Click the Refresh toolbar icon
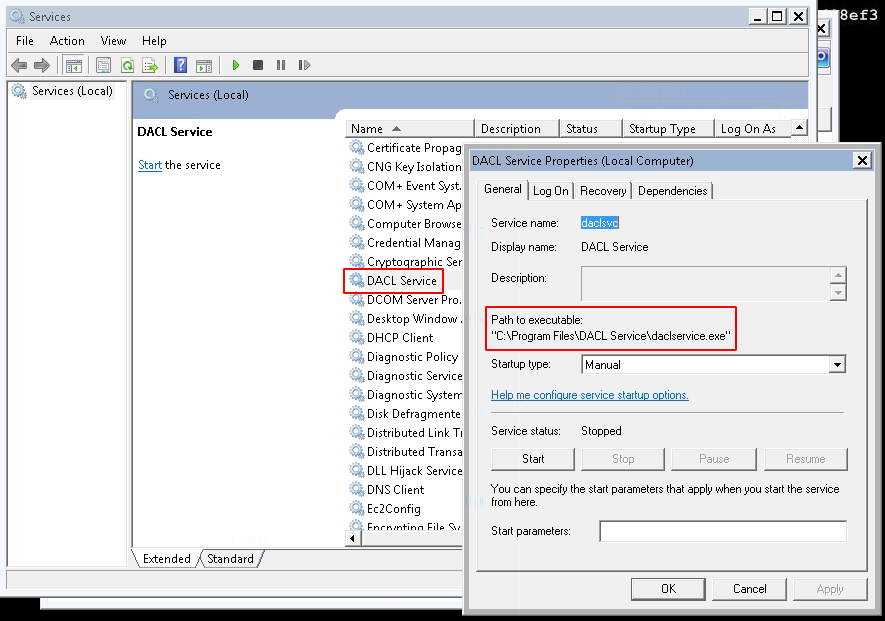885x621 pixels. pos(127,66)
